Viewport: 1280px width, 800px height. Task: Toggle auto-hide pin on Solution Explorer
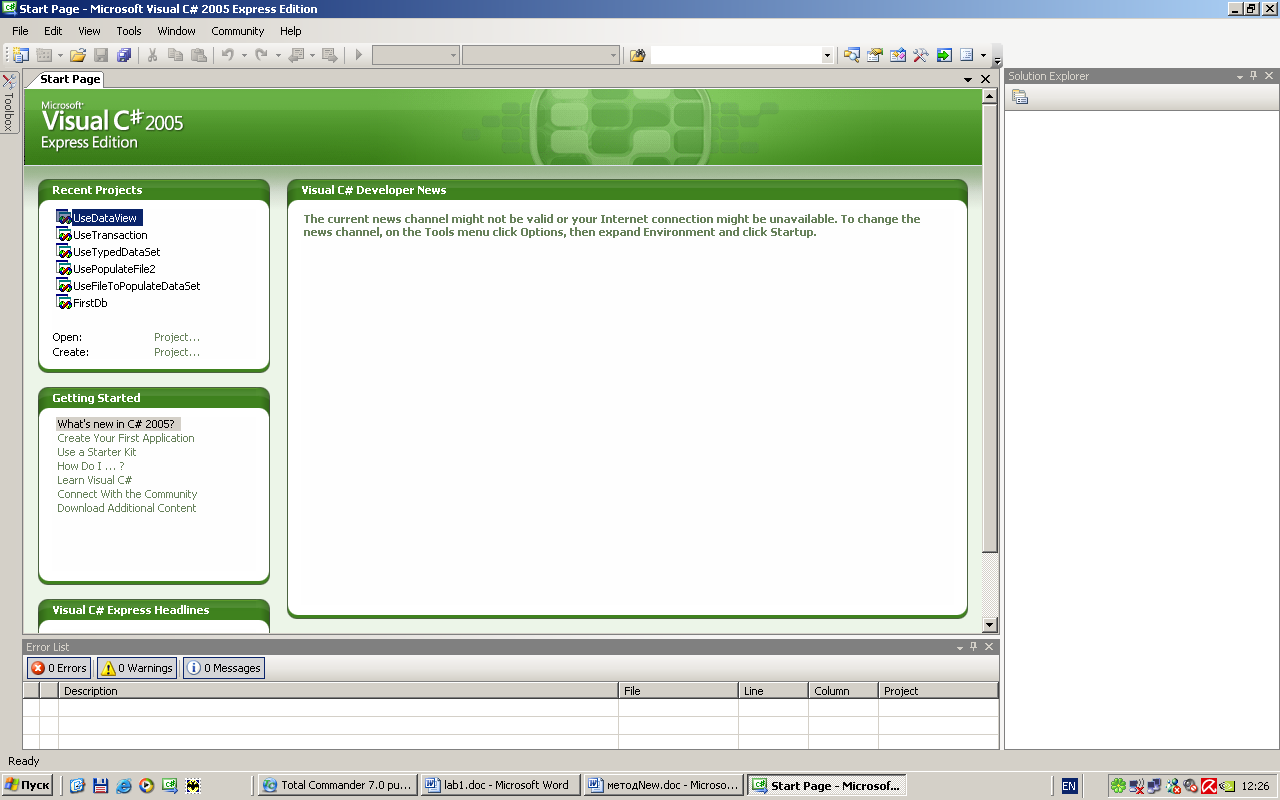1254,76
